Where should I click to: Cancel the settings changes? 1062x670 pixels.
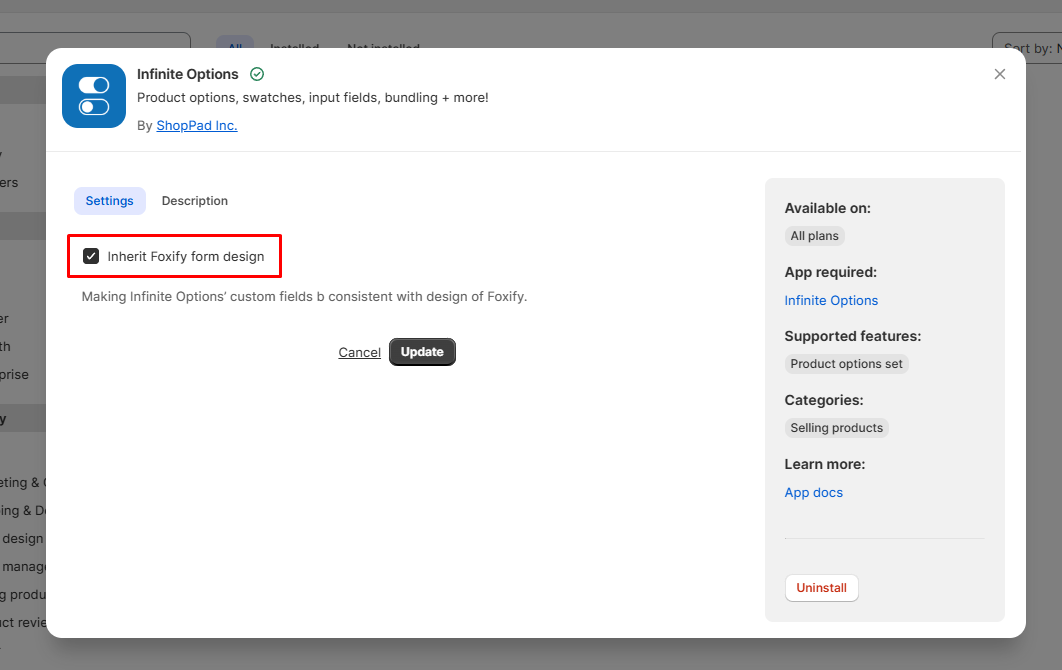pyautogui.click(x=359, y=352)
